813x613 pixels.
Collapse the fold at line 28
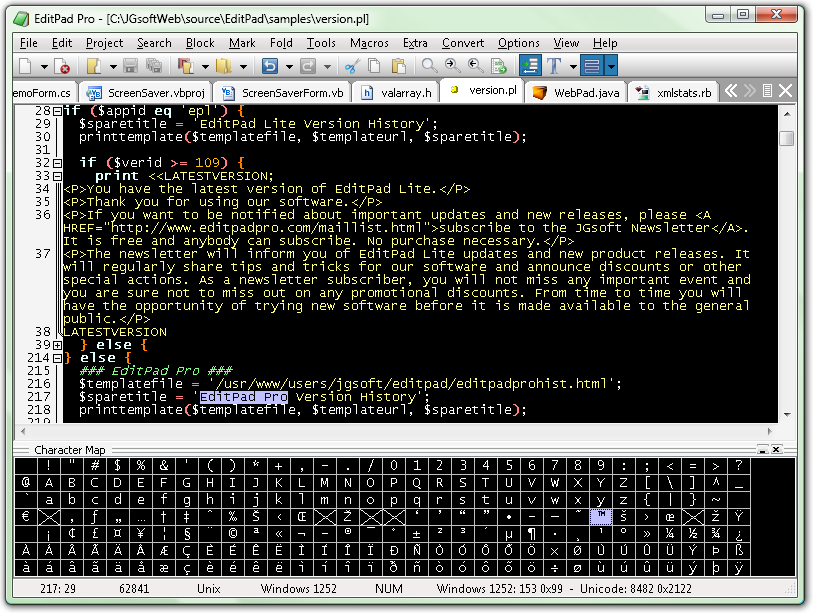tap(58, 111)
